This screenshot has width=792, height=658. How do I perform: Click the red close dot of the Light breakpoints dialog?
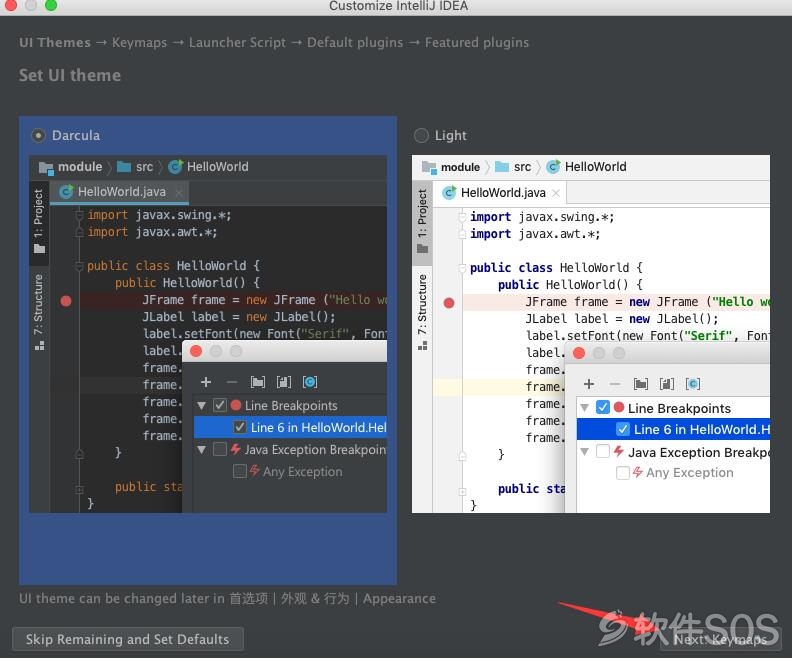point(579,353)
